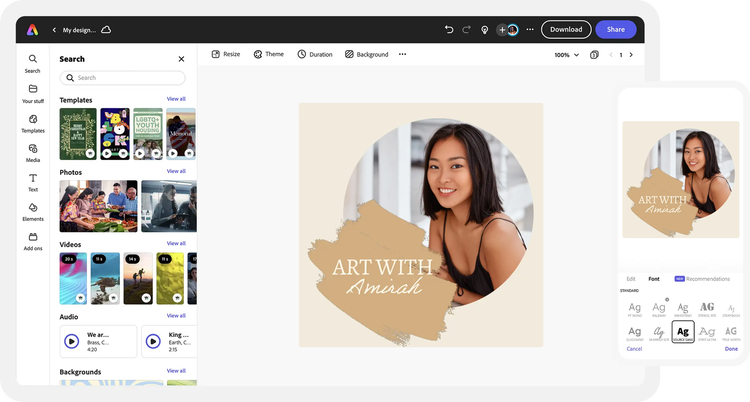Screen dimensions: 750x402
Task: Switch to Font tab in phone panel
Action: pyautogui.click(x=654, y=279)
